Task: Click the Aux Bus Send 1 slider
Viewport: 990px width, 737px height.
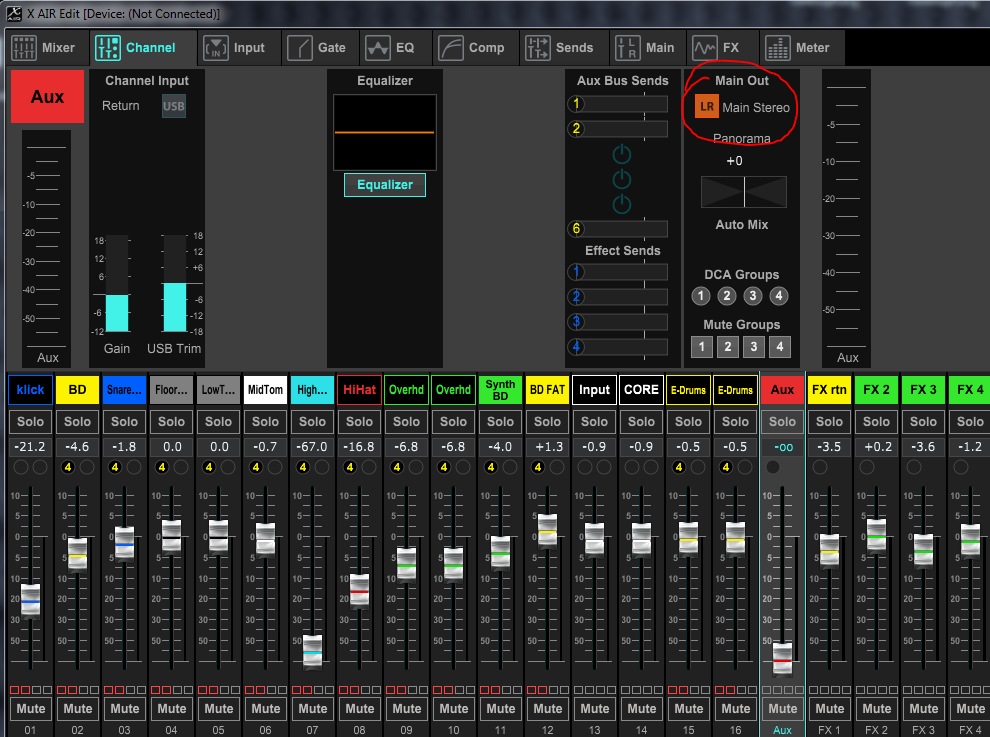Action: coord(617,104)
